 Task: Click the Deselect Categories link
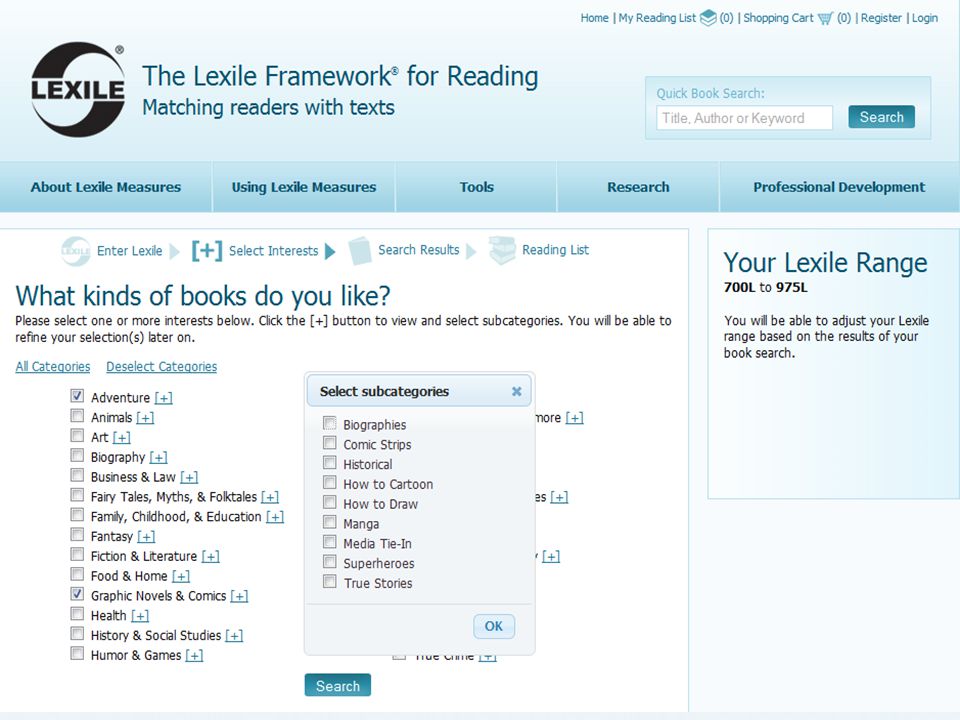[x=162, y=366]
